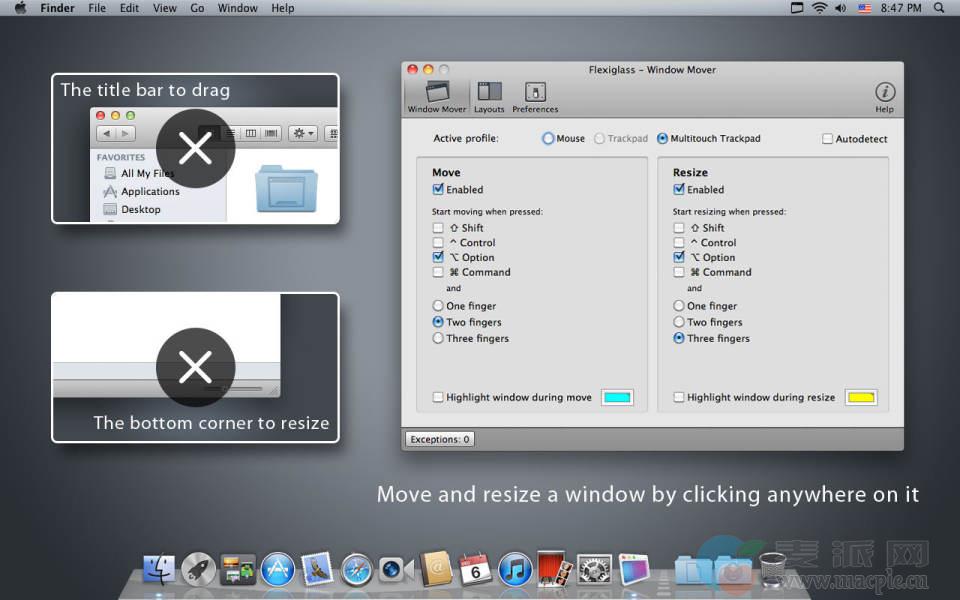Select the Window Mover toolbar icon

(436, 96)
